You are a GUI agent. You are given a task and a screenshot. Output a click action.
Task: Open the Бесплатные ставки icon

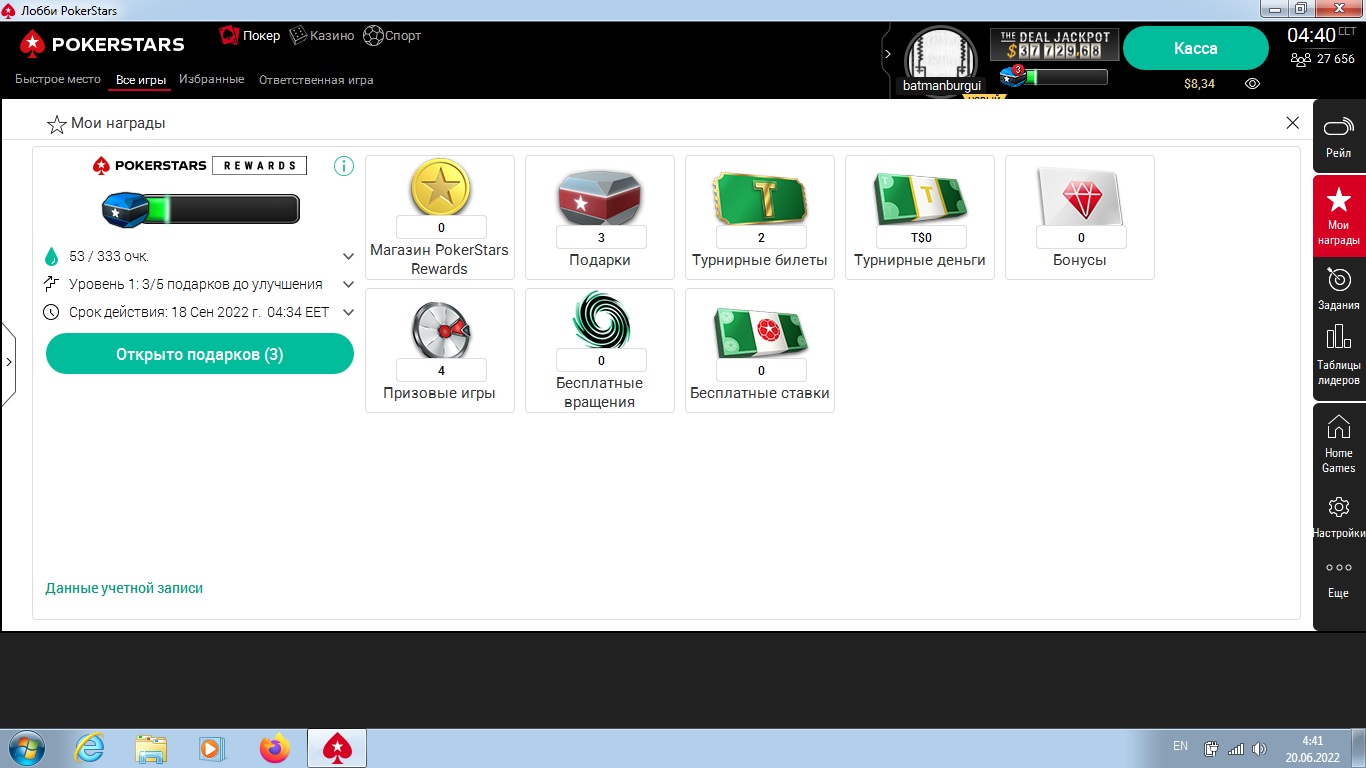(760, 331)
